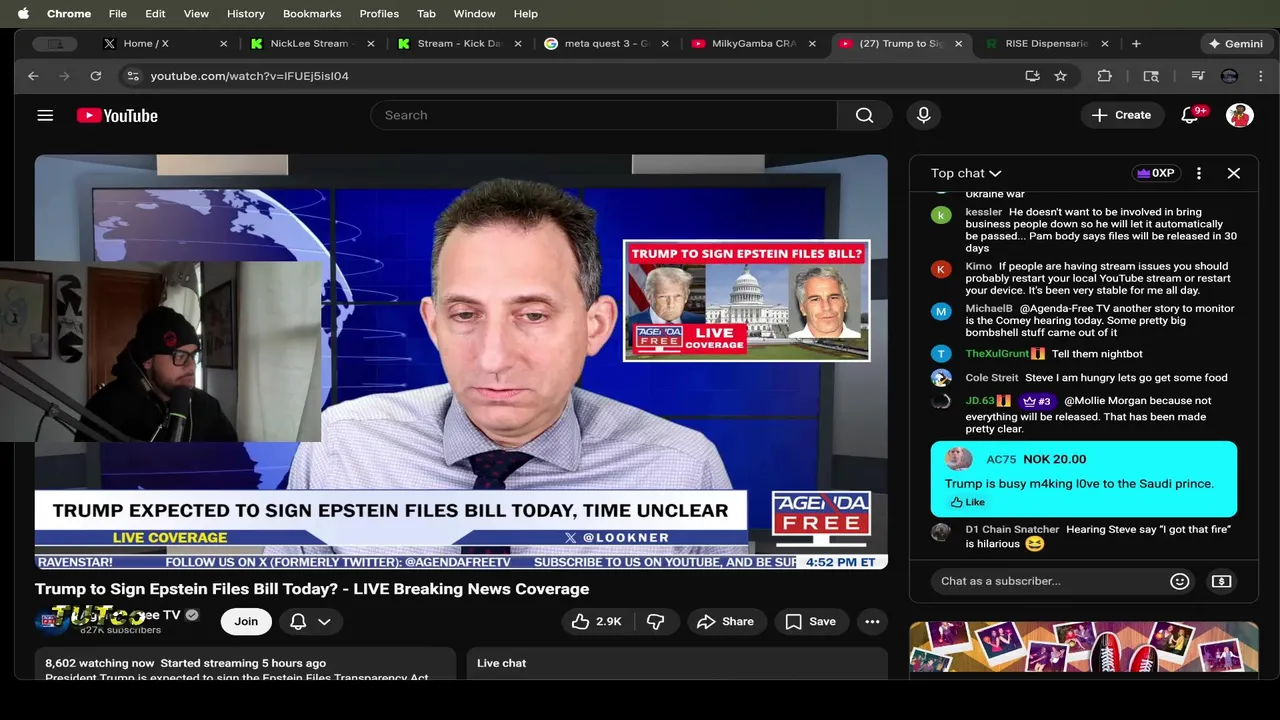Go back to the previous page
Viewport: 1280px width, 720px height.
click(x=33, y=76)
